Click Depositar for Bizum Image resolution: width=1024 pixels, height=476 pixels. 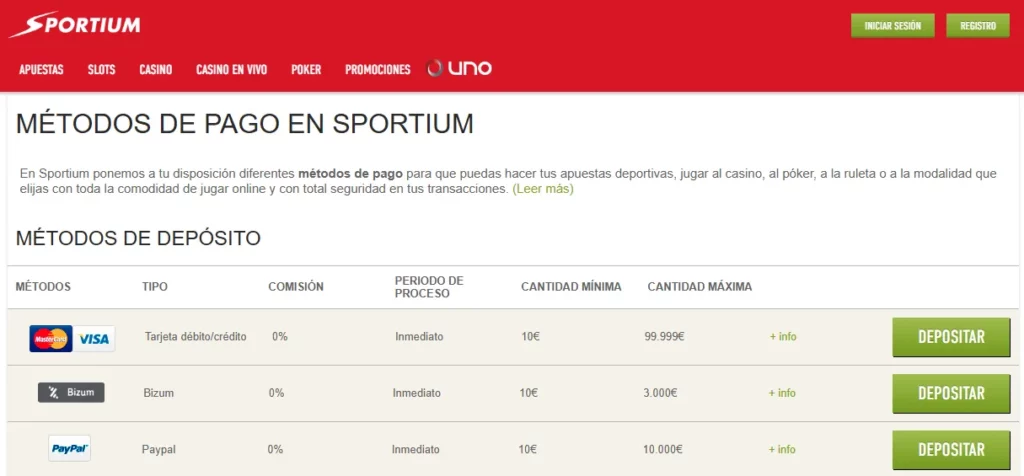(951, 394)
